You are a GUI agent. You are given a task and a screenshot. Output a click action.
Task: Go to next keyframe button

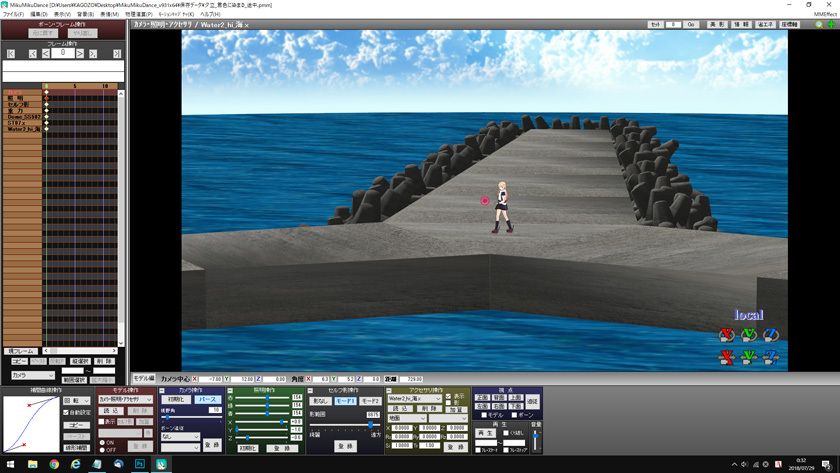[93, 54]
